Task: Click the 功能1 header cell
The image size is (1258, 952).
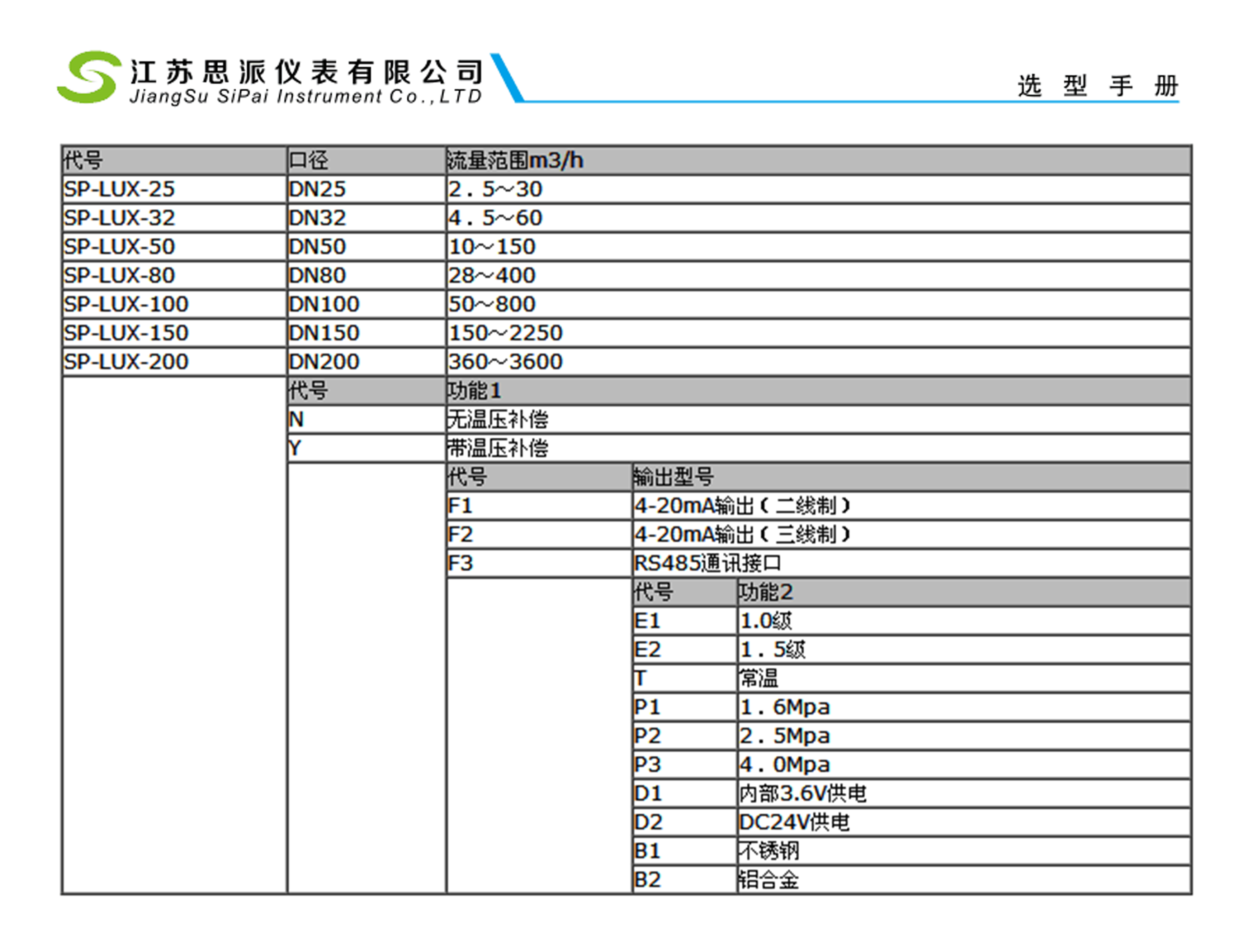Action: click(x=818, y=390)
